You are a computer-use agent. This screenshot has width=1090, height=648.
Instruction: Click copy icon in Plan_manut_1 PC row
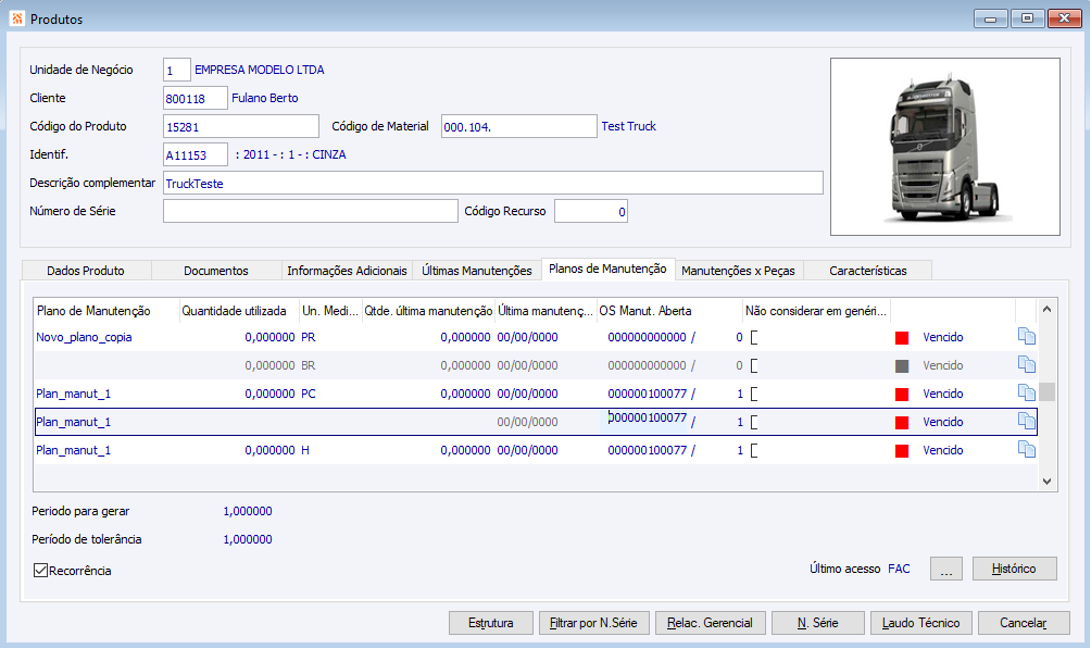(x=1027, y=393)
